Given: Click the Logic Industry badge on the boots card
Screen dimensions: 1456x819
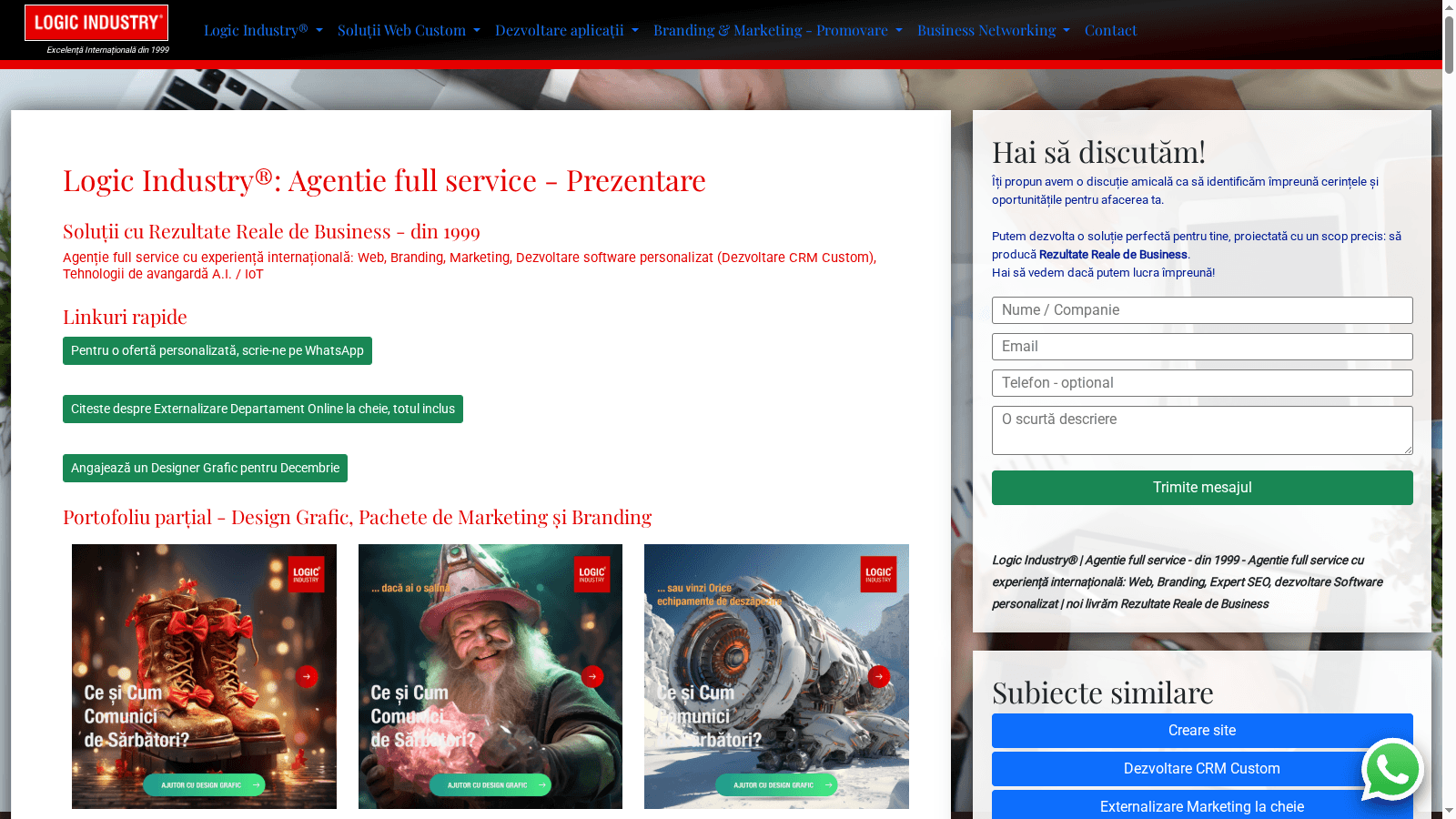Looking at the screenshot, I should (306, 574).
